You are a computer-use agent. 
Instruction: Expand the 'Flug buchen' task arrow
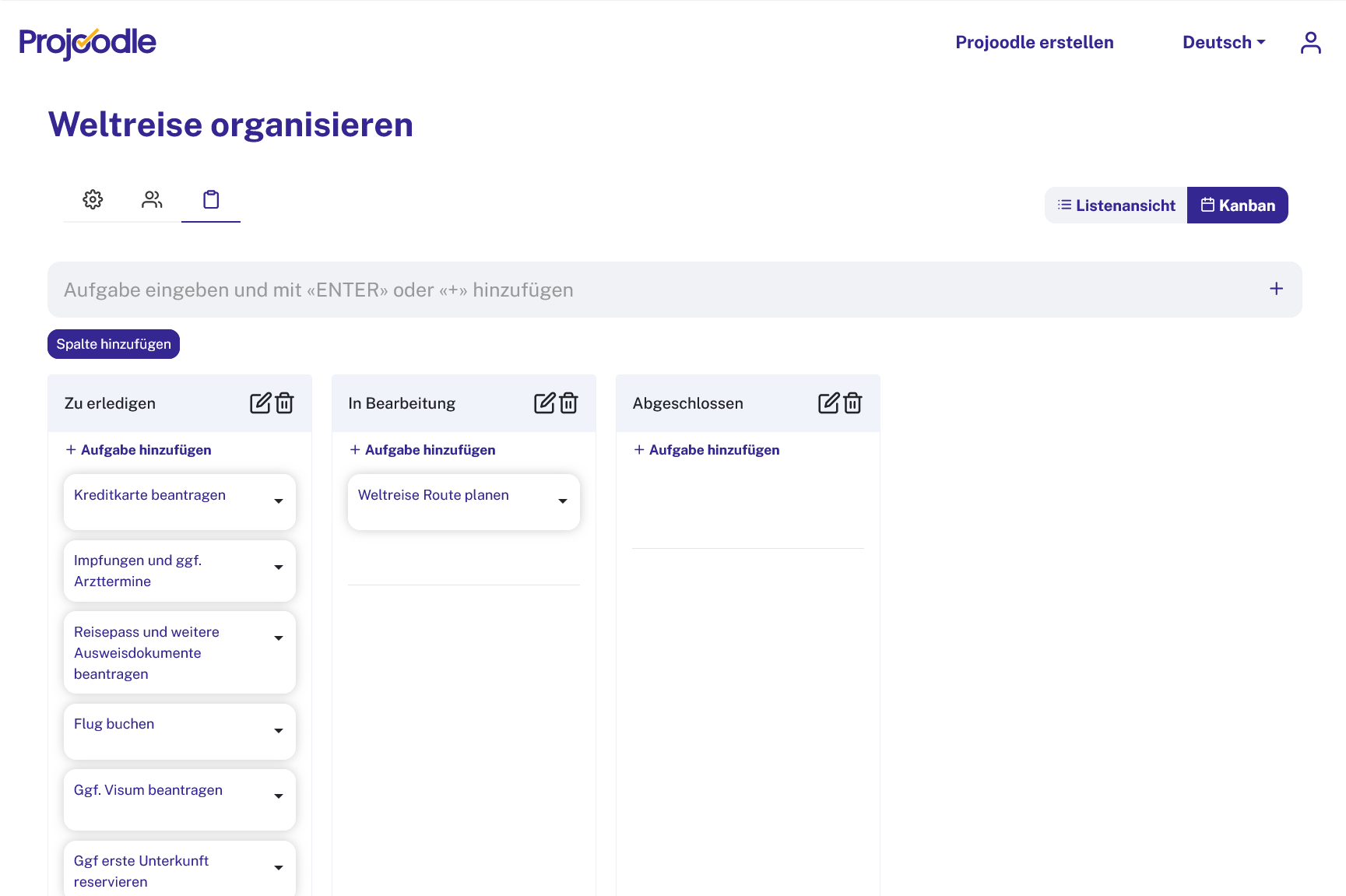278,731
